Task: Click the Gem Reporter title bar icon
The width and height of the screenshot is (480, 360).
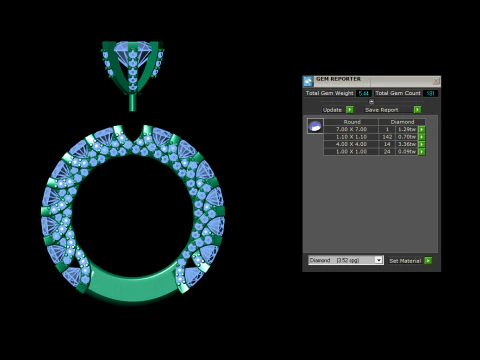Action: tap(308, 81)
